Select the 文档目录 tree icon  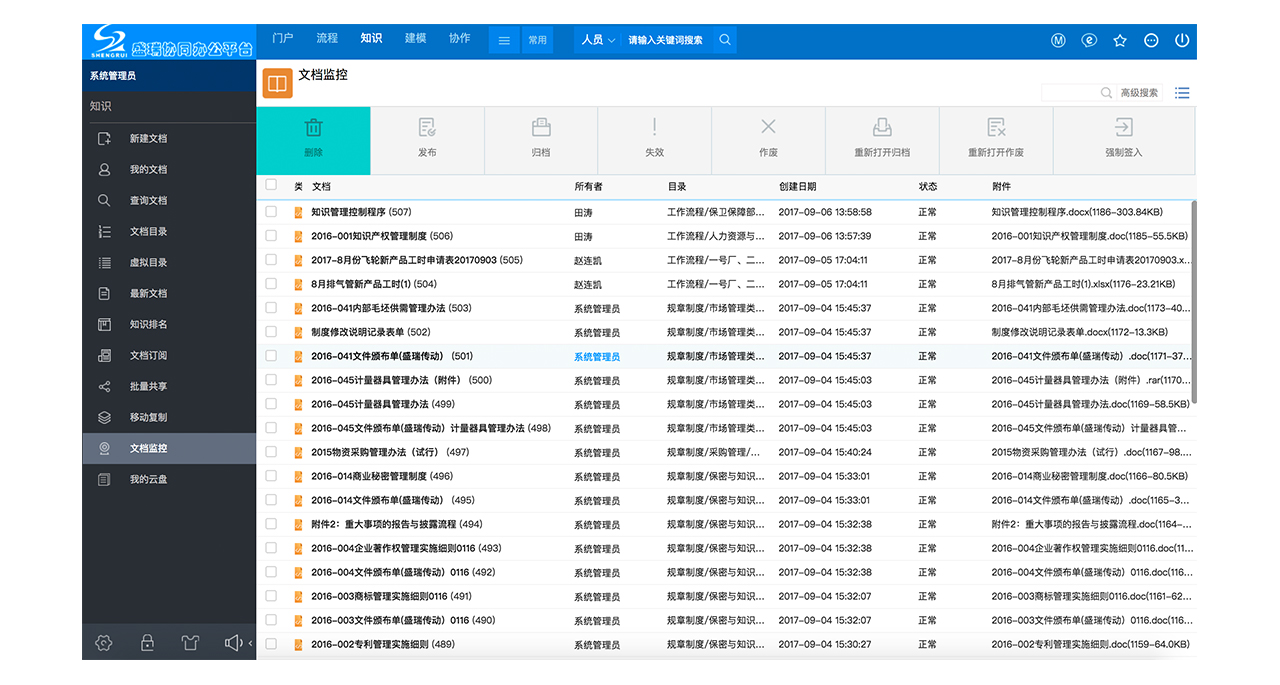104,232
